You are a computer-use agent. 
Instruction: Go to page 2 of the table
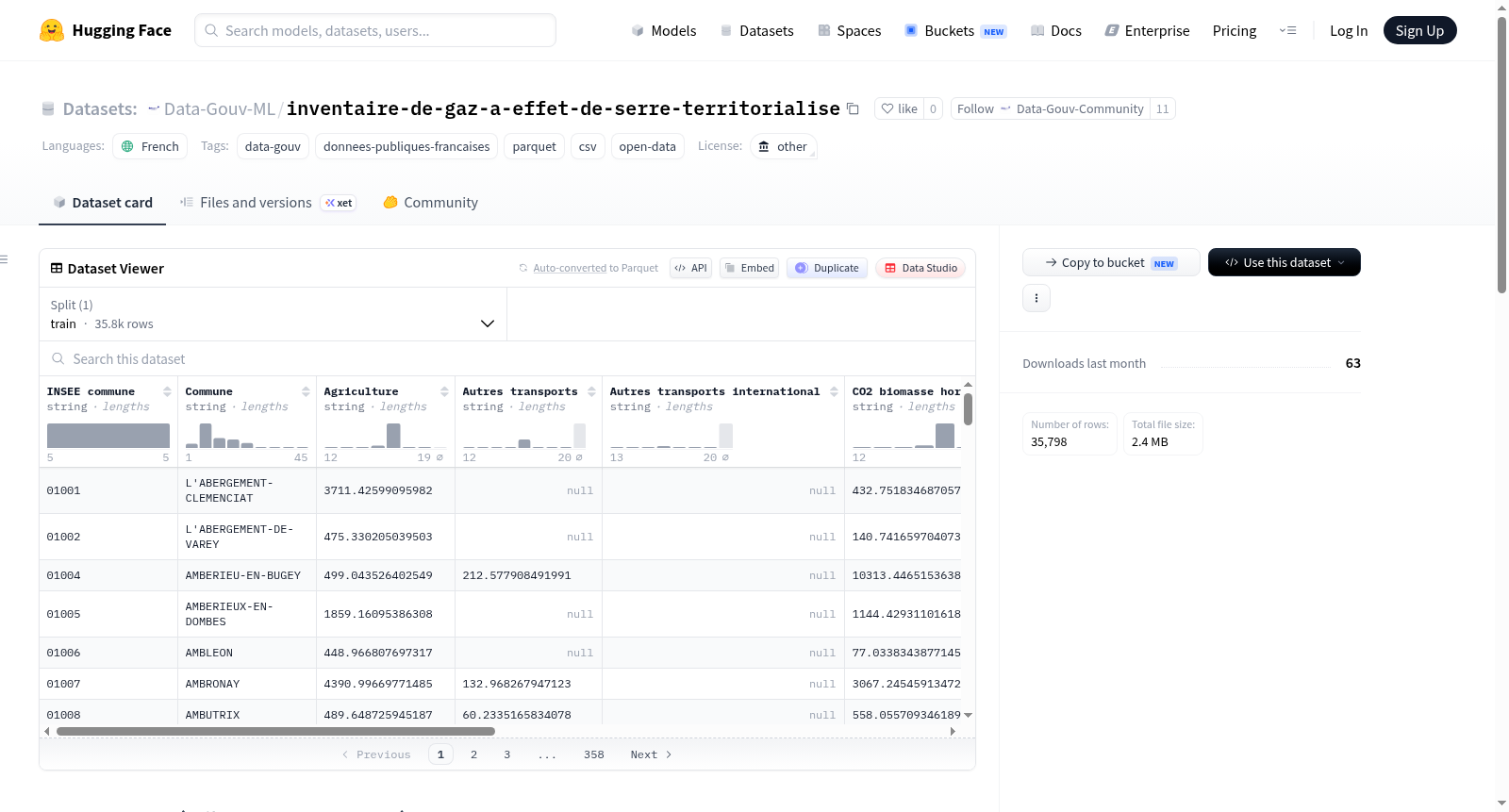coord(473,754)
